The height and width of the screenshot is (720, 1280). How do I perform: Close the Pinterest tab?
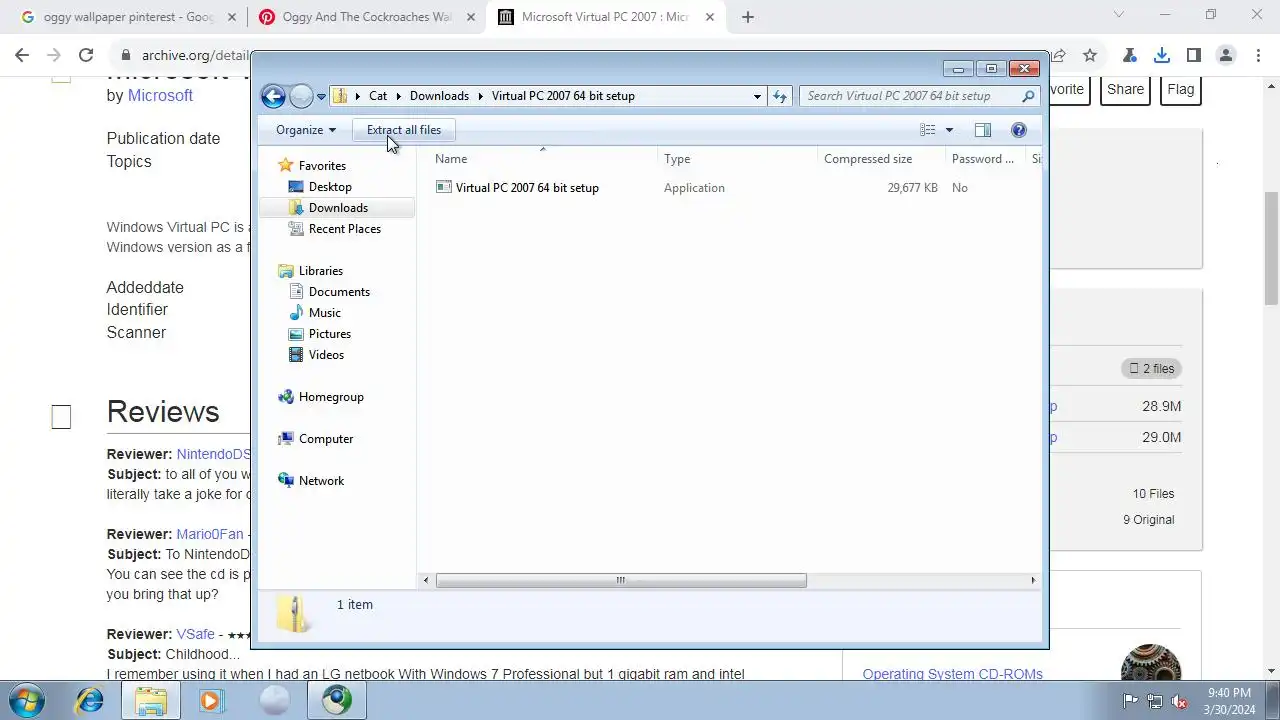pyautogui.click(x=471, y=17)
